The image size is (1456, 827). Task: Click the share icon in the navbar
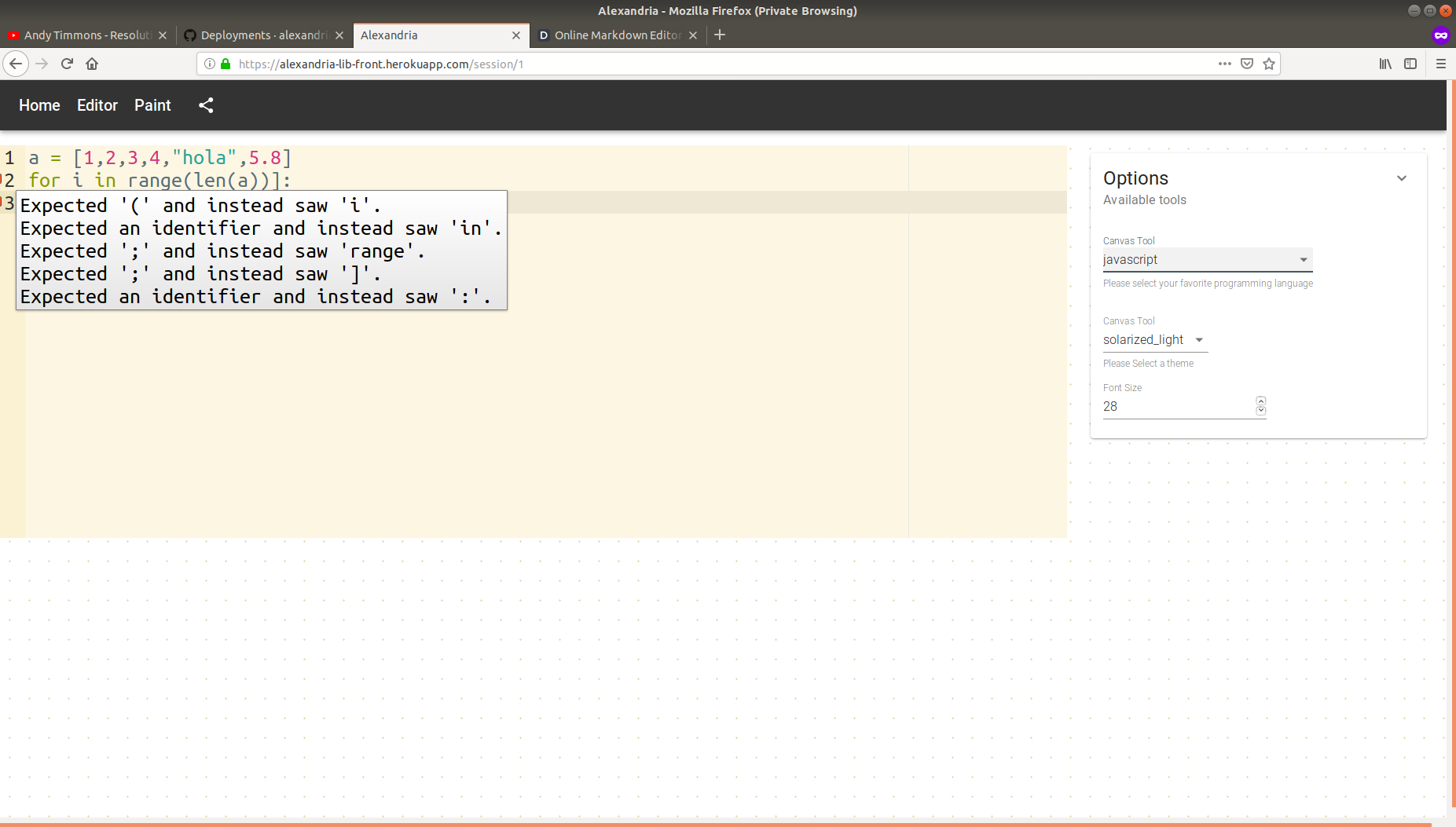point(206,105)
